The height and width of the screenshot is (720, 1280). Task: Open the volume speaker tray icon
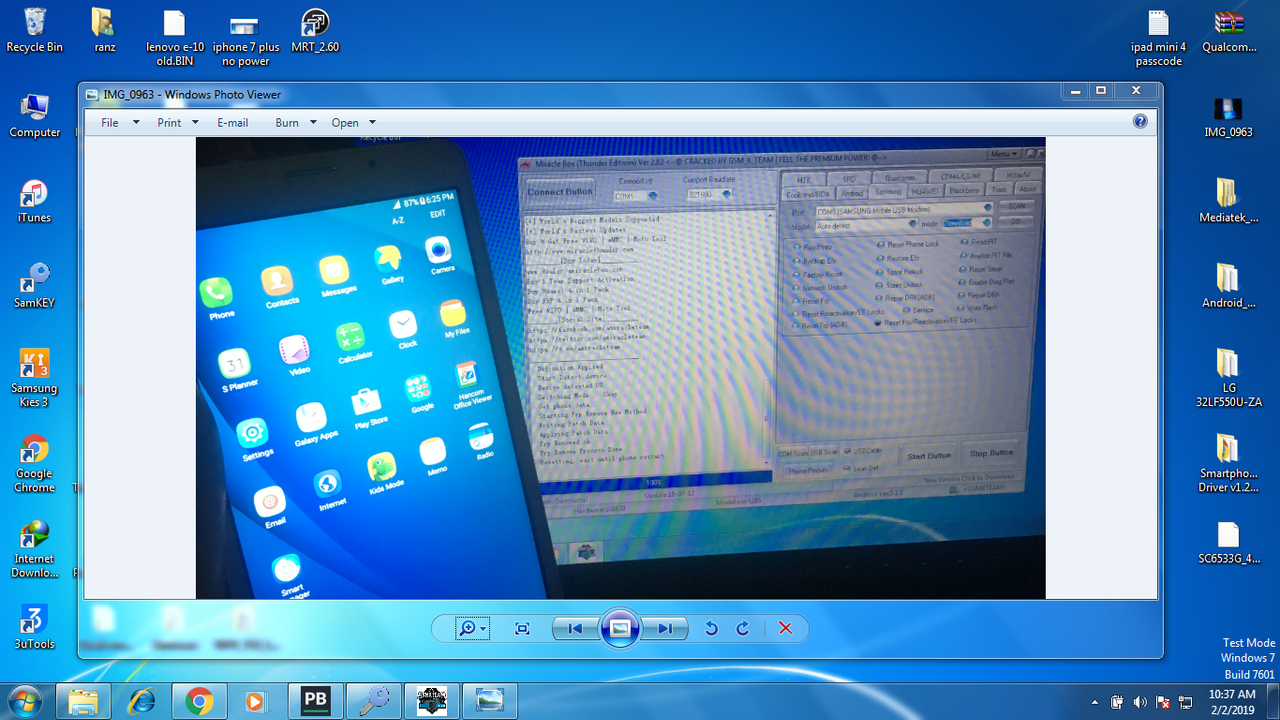coord(1140,702)
